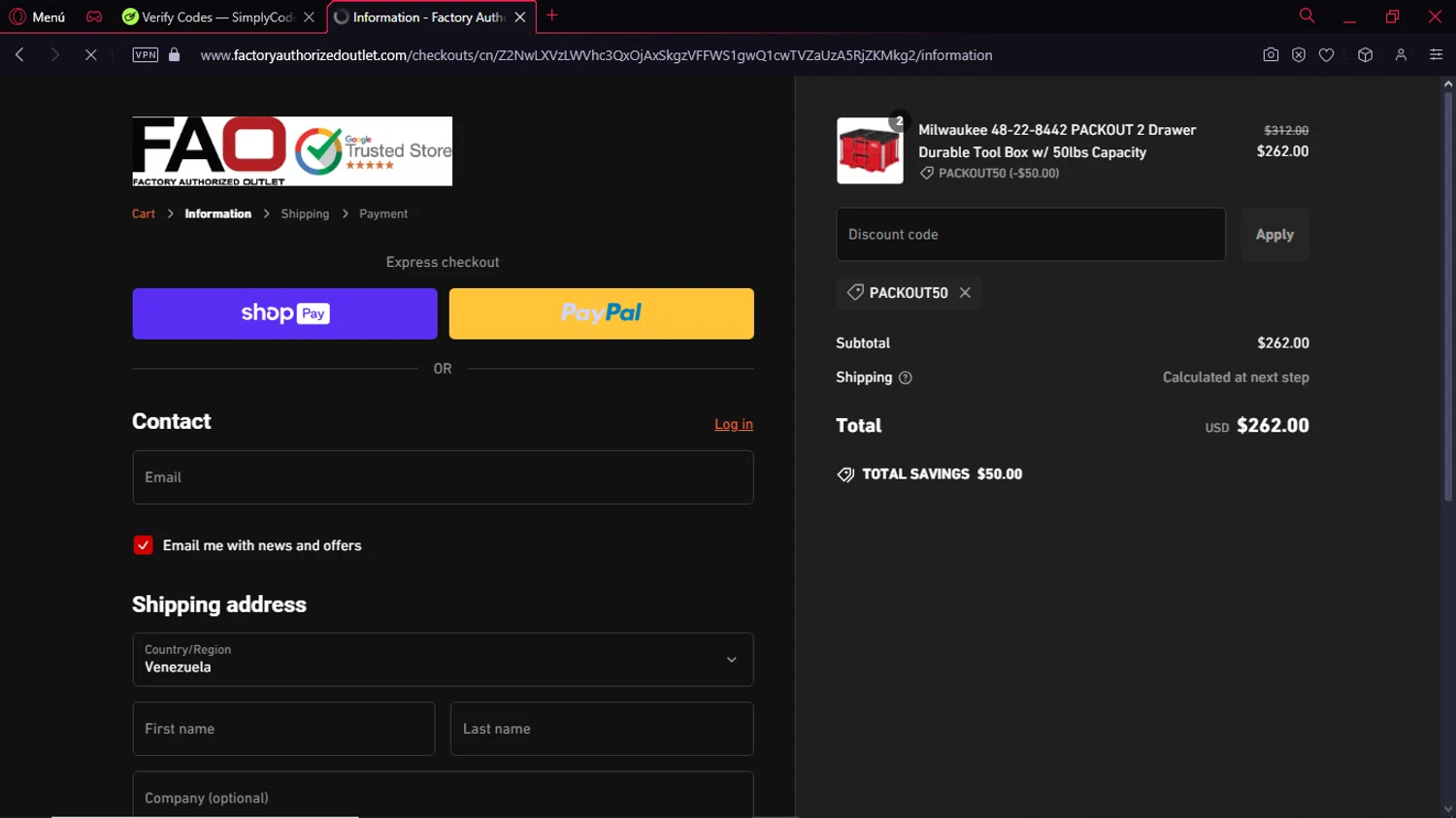The height and width of the screenshot is (818, 1456).
Task: Go back with the back arrow
Action: click(19, 55)
